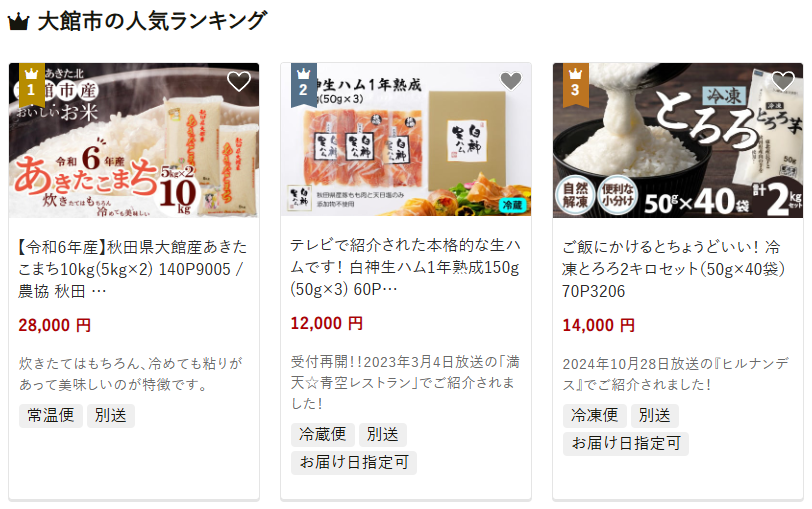
Task: Click the black crown icon beside ranking heading
Action: click(19, 22)
